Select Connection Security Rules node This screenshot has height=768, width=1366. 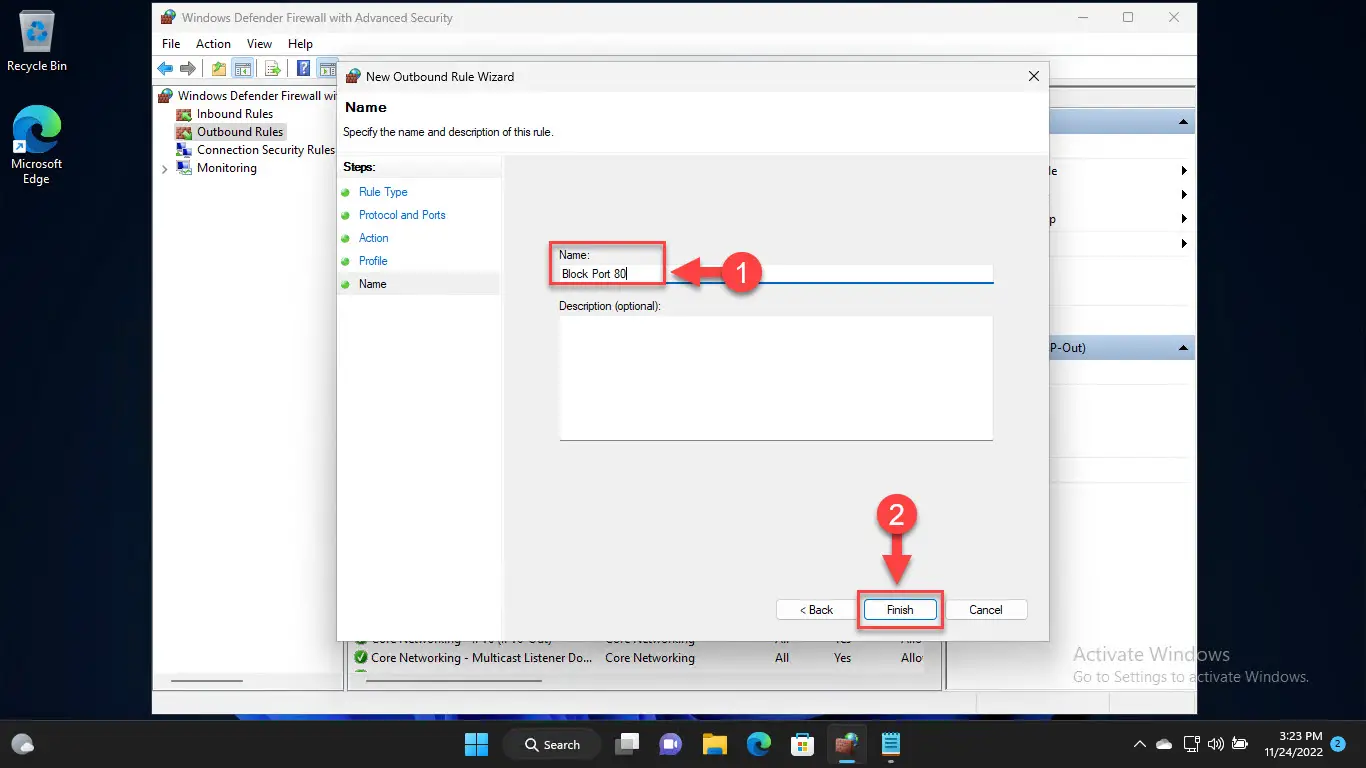(x=265, y=150)
